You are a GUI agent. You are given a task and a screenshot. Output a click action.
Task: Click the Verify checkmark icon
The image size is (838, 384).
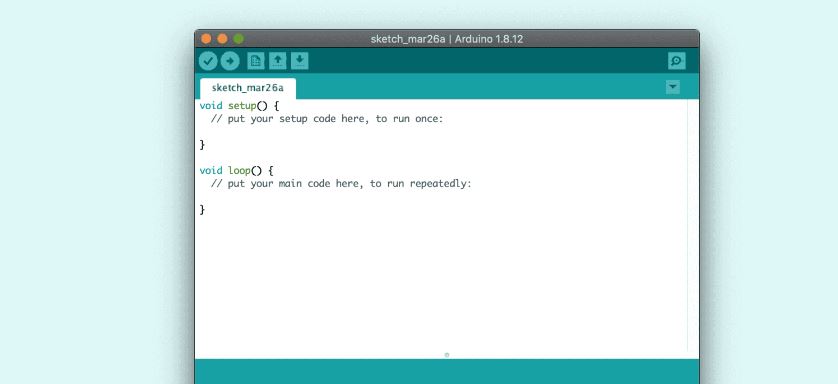(x=208, y=61)
